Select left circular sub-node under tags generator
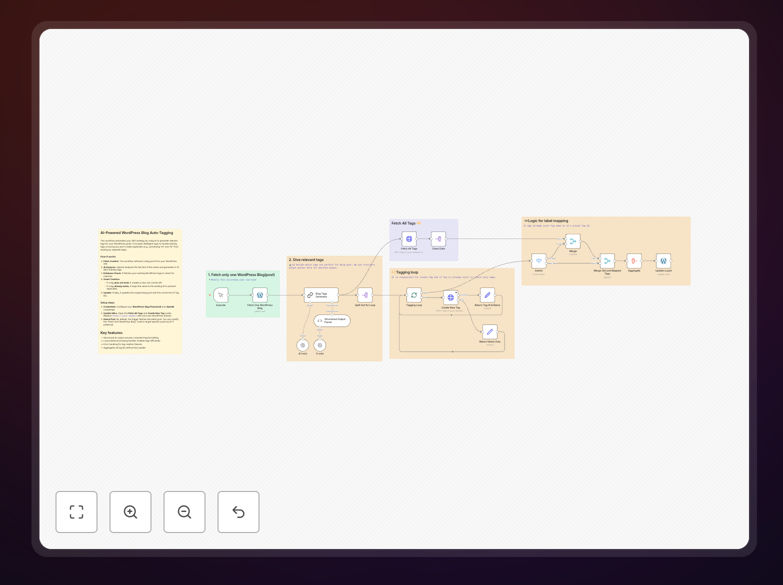 click(x=303, y=345)
